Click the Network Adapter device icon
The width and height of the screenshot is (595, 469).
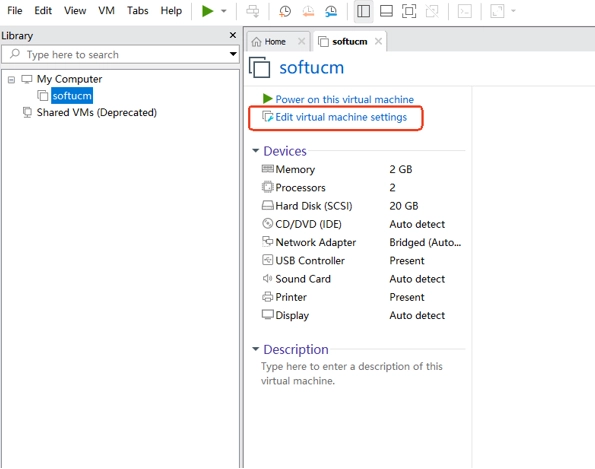tap(268, 241)
